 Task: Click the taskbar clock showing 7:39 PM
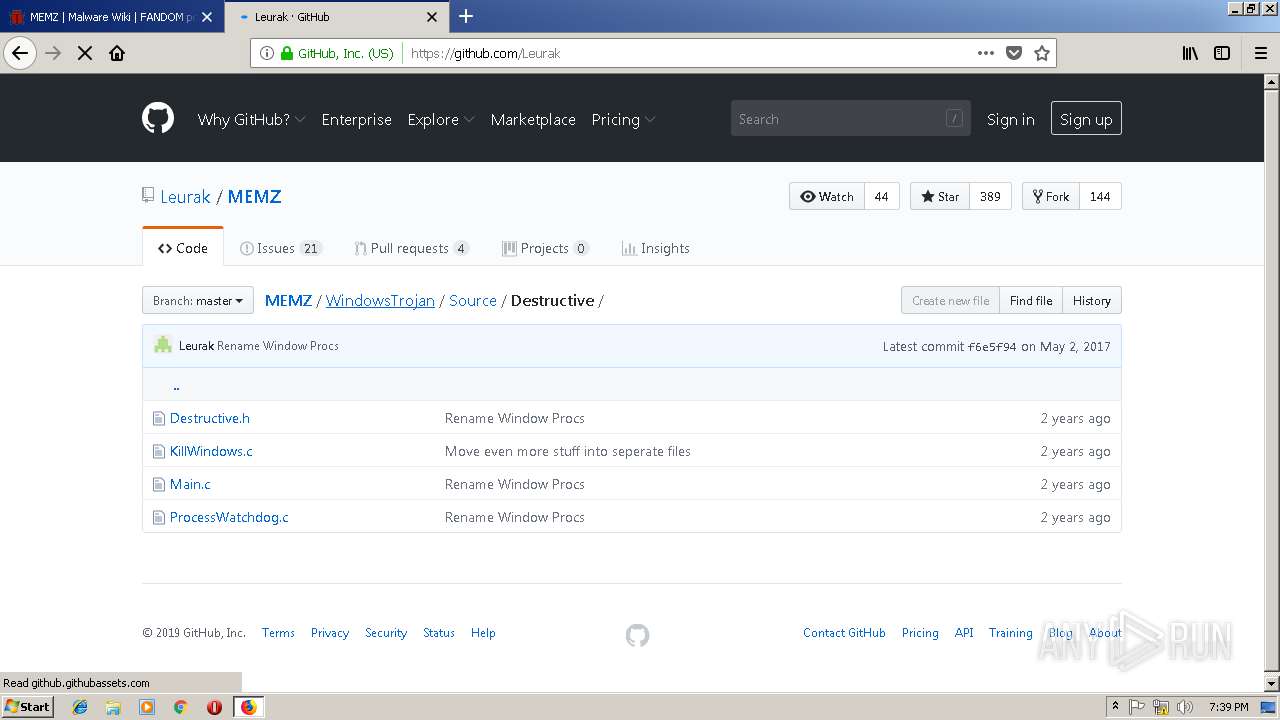pos(1228,707)
